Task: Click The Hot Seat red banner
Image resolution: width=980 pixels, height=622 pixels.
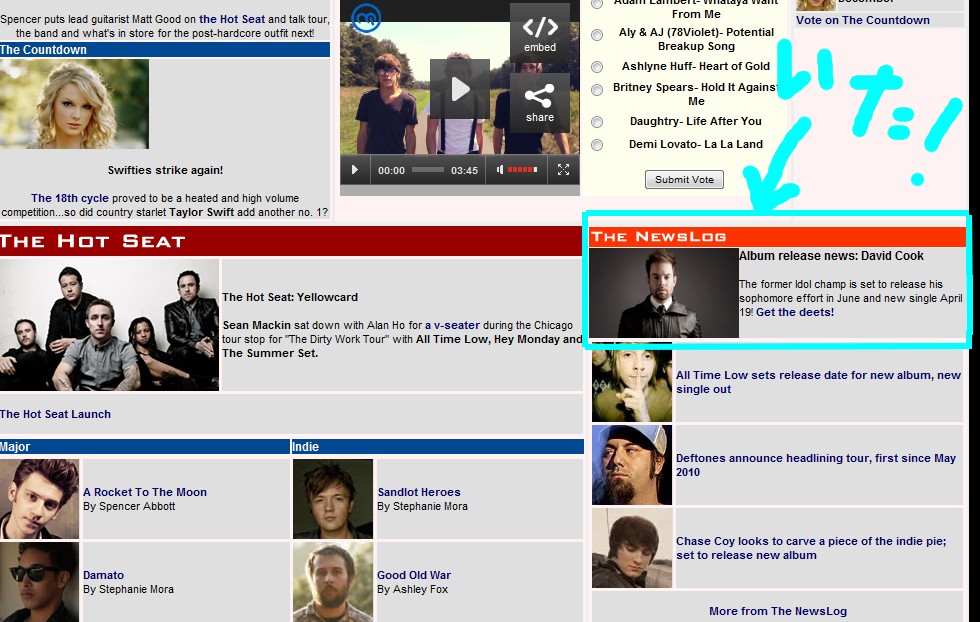Action: 291,241
